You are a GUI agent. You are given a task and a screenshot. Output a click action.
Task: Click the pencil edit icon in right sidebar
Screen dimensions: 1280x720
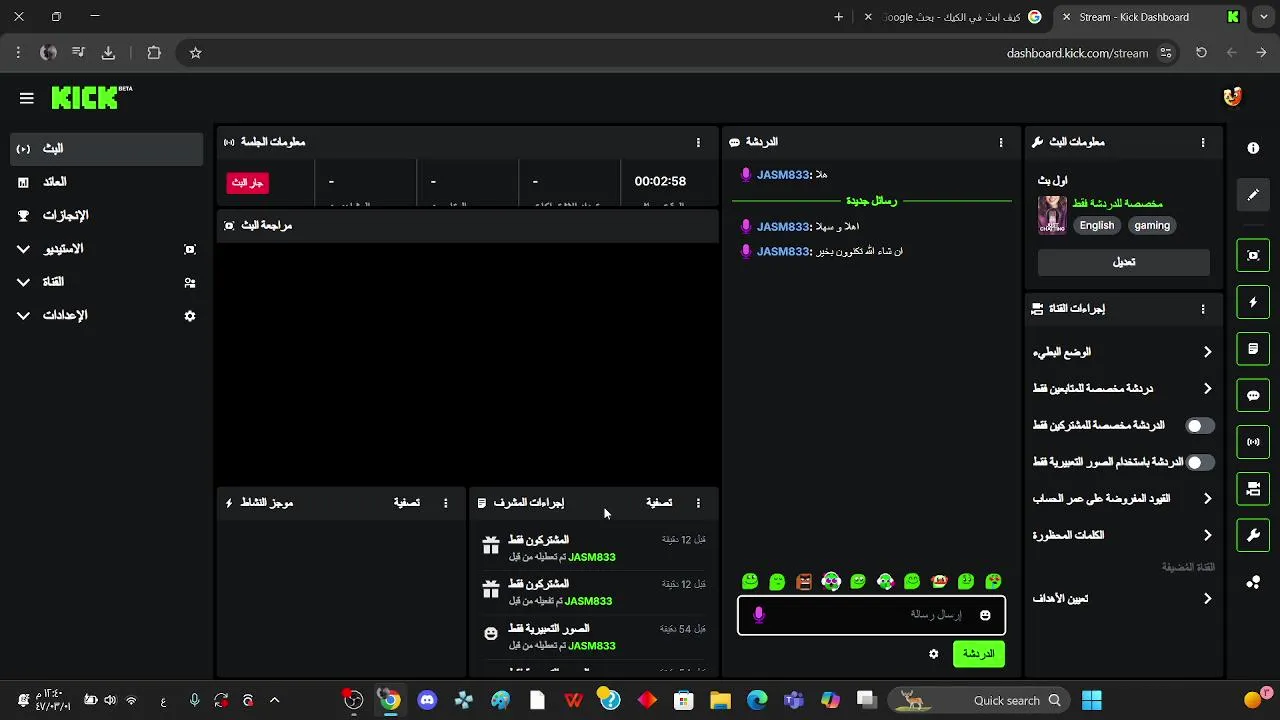pyautogui.click(x=1253, y=195)
